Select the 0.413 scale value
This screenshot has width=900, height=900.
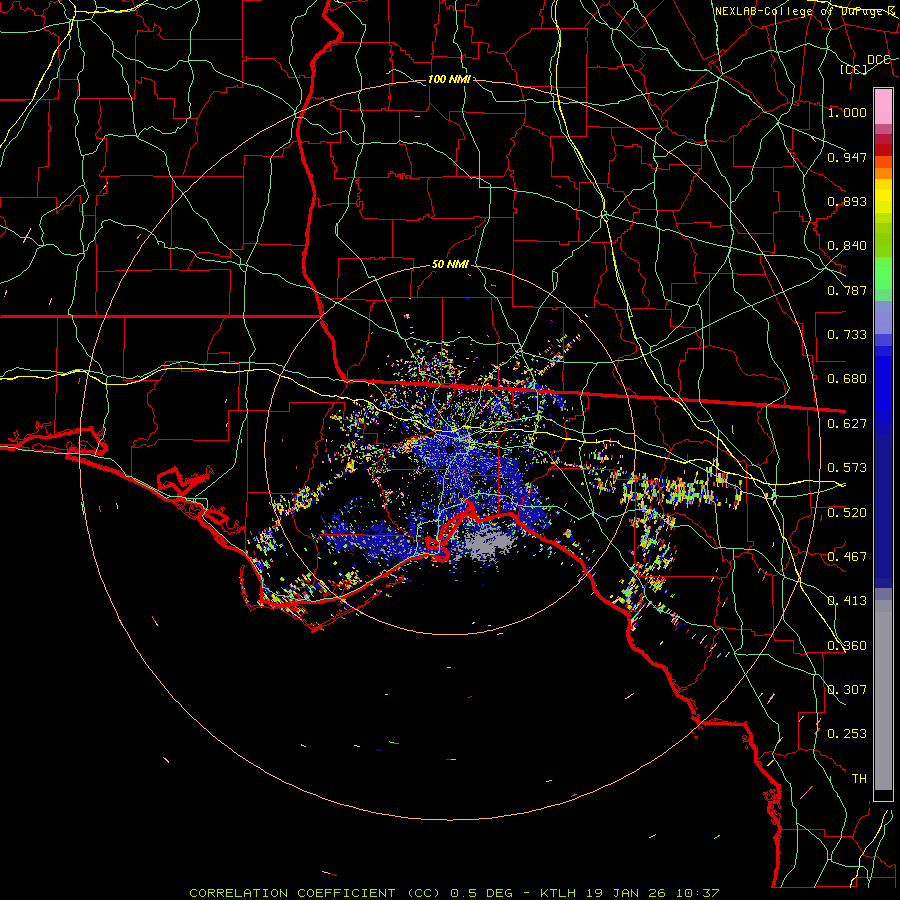847,601
